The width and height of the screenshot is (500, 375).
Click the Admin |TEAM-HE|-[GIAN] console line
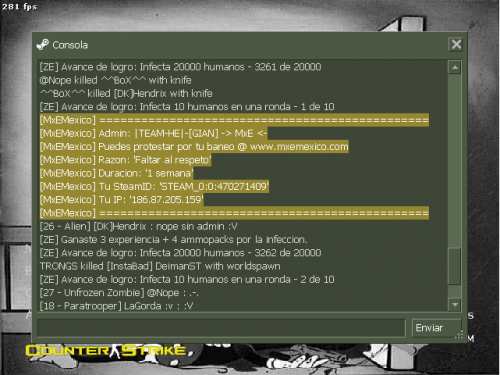click(x=153, y=133)
